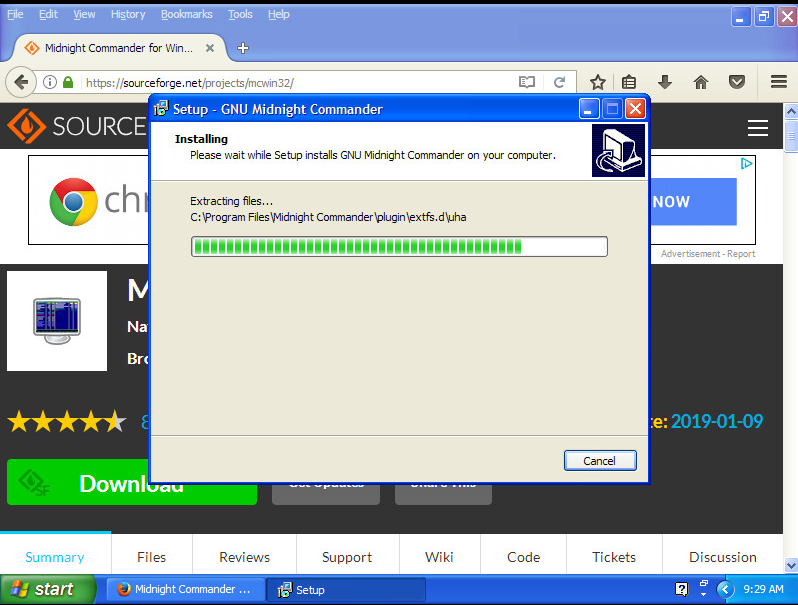Open the Bookmarks menu

click(187, 14)
